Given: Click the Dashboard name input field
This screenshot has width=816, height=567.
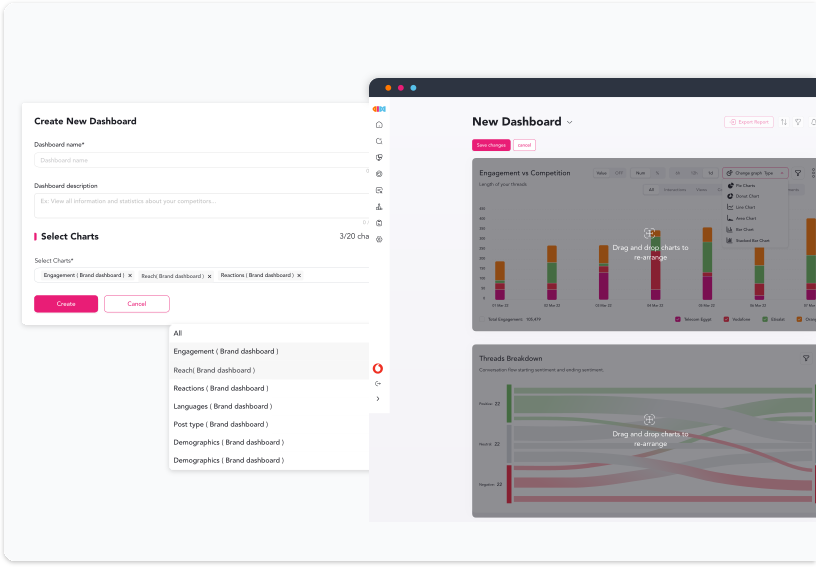Looking at the screenshot, I should click(x=200, y=160).
